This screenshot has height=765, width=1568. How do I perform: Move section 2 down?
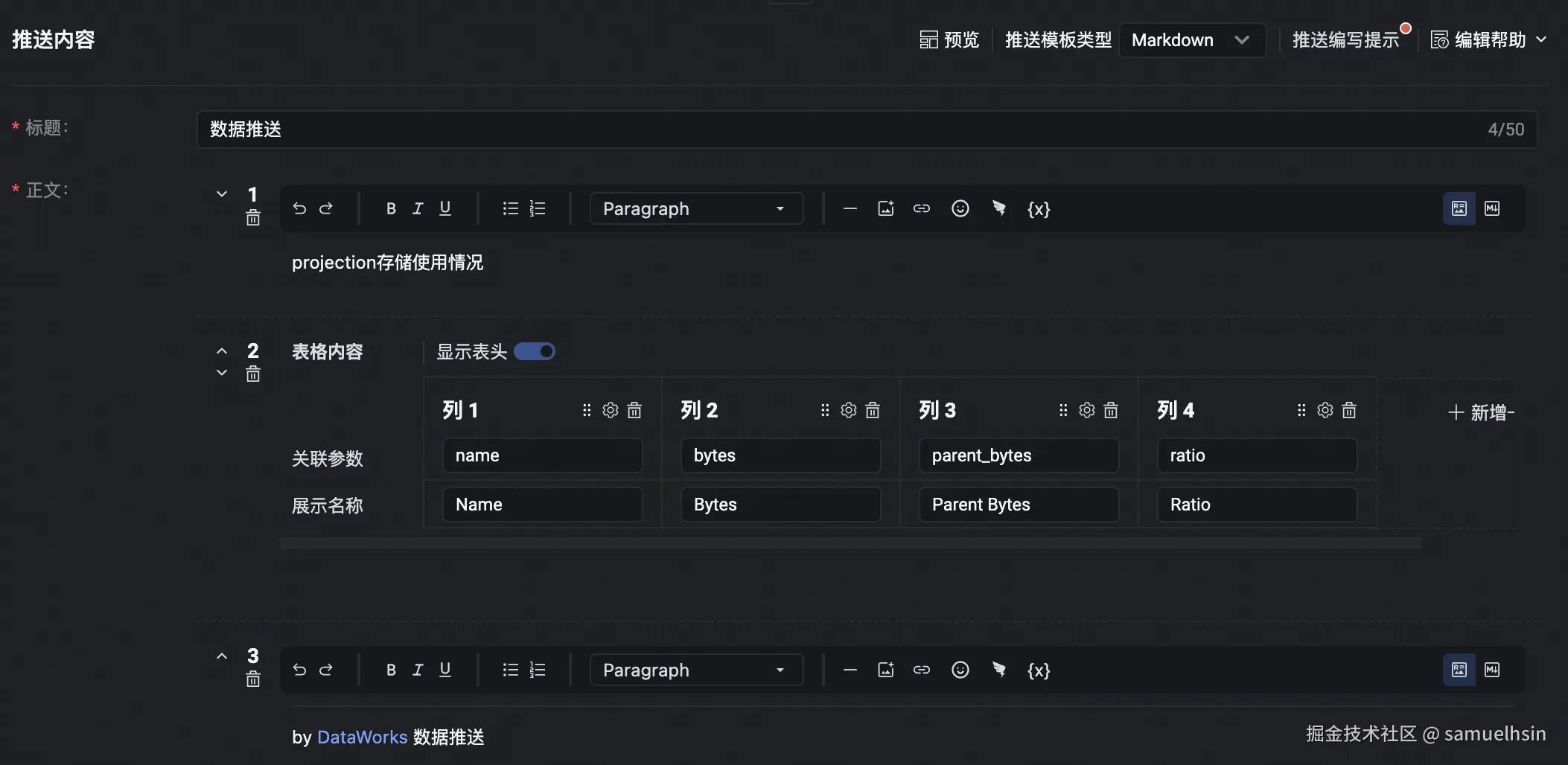222,373
